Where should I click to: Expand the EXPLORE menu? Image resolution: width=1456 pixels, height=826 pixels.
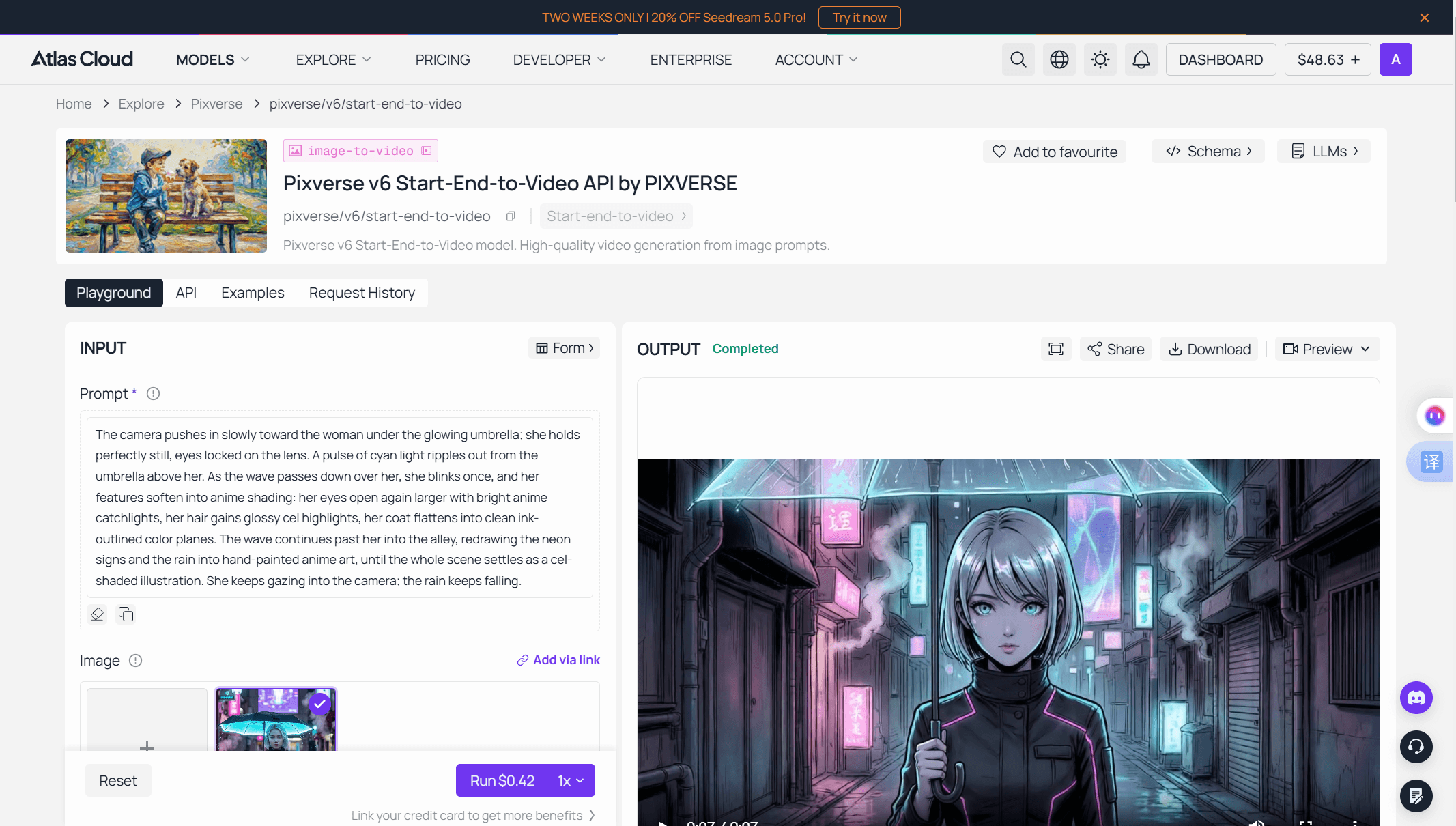333,60
